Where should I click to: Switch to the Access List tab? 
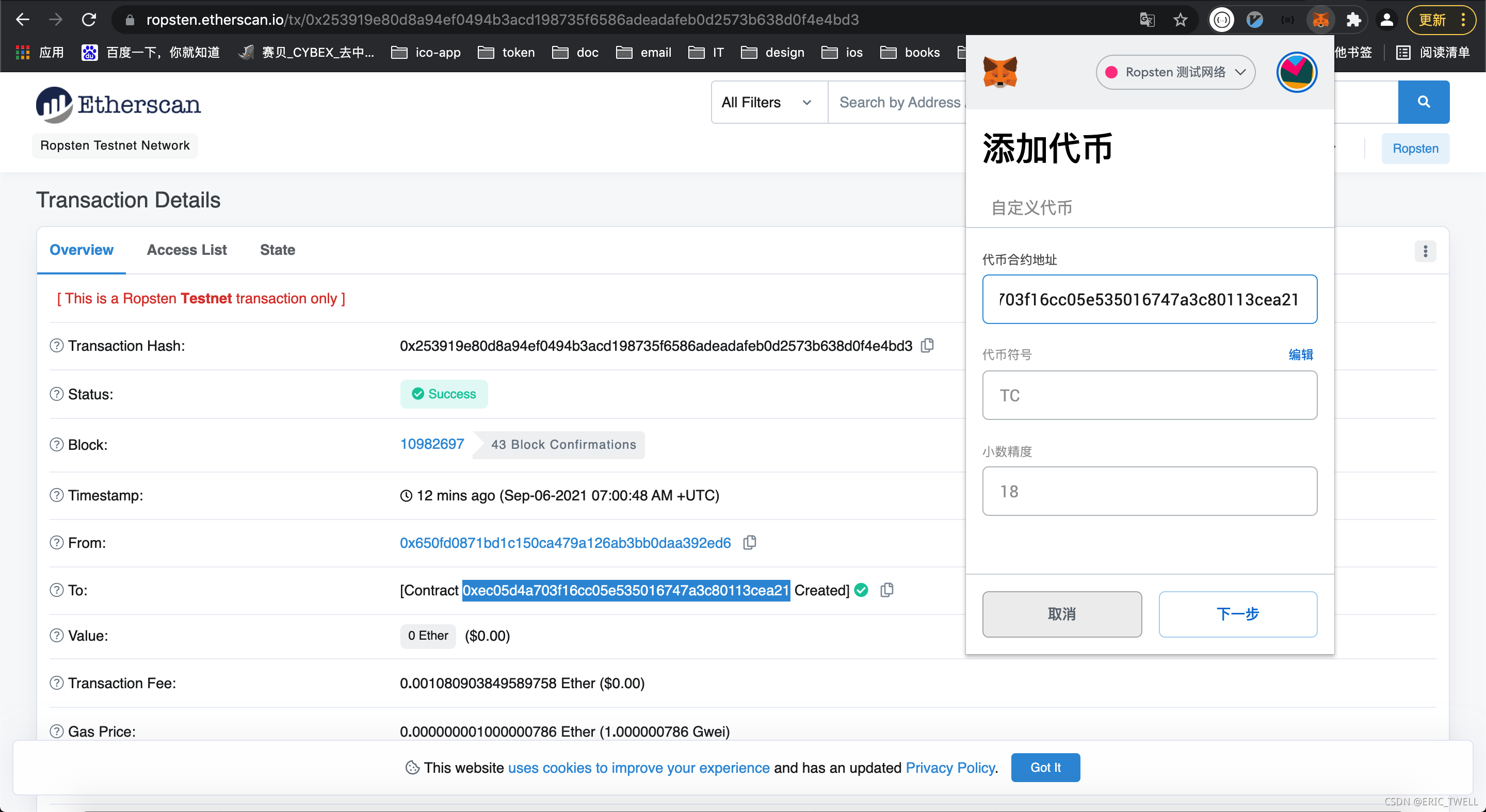point(187,250)
